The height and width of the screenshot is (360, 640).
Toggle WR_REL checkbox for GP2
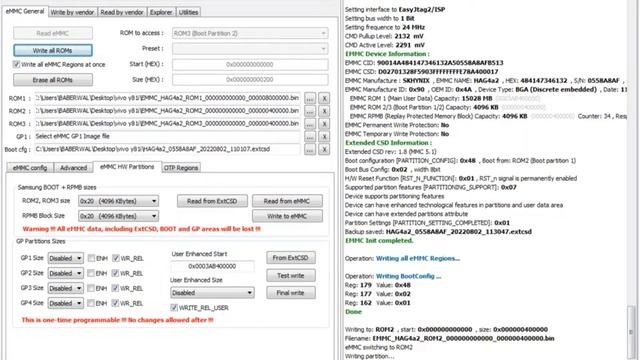116,273
